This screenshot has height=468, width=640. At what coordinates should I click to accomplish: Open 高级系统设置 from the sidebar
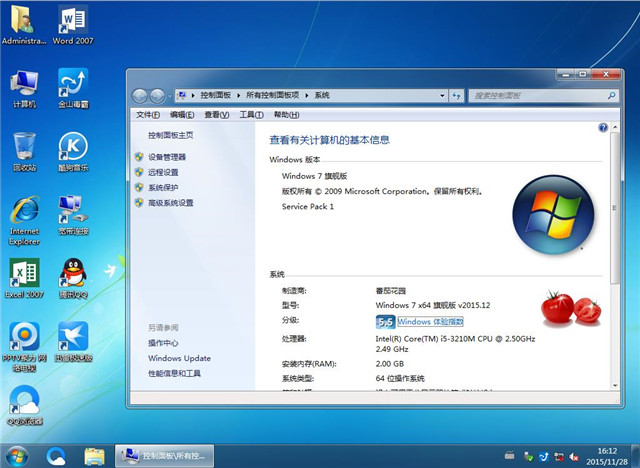click(x=171, y=202)
